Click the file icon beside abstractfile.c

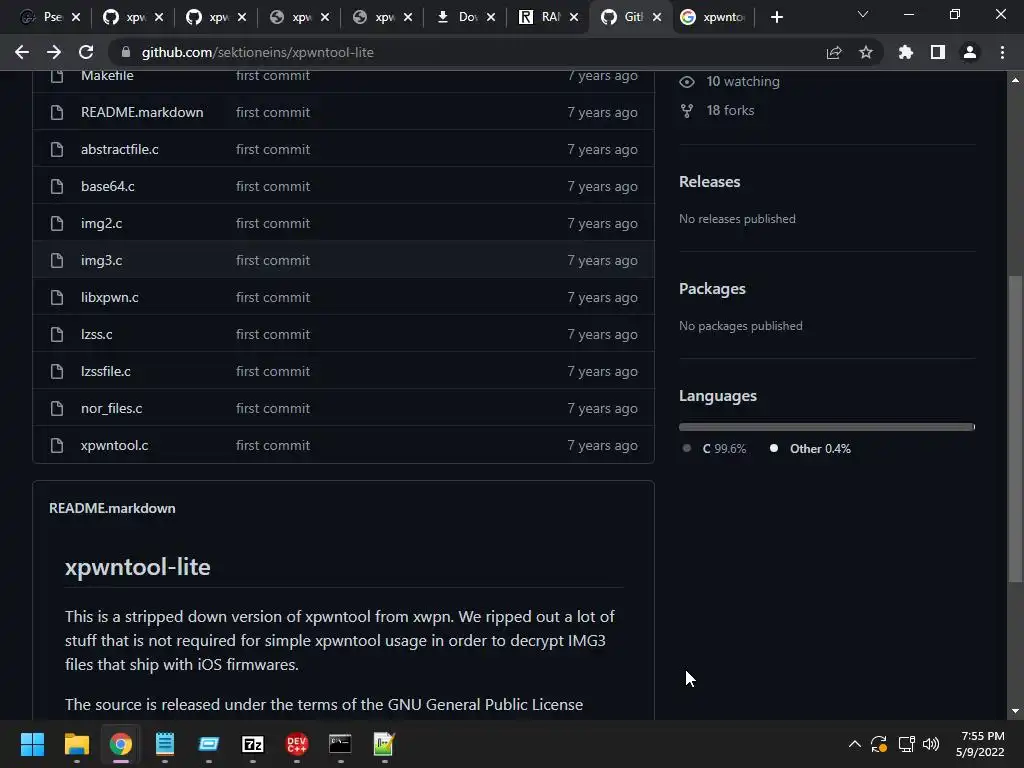click(x=57, y=150)
